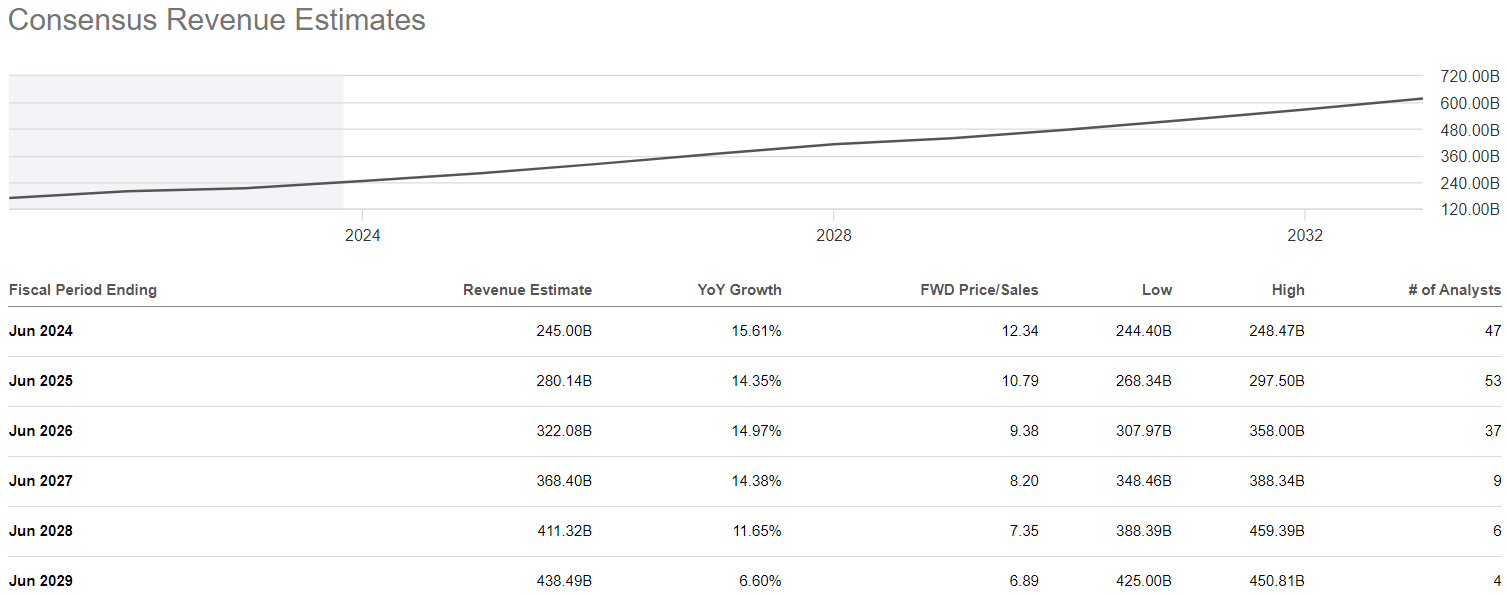Click the 2024 label on chart axis
The width and height of the screenshot is (1507, 596).
point(362,236)
